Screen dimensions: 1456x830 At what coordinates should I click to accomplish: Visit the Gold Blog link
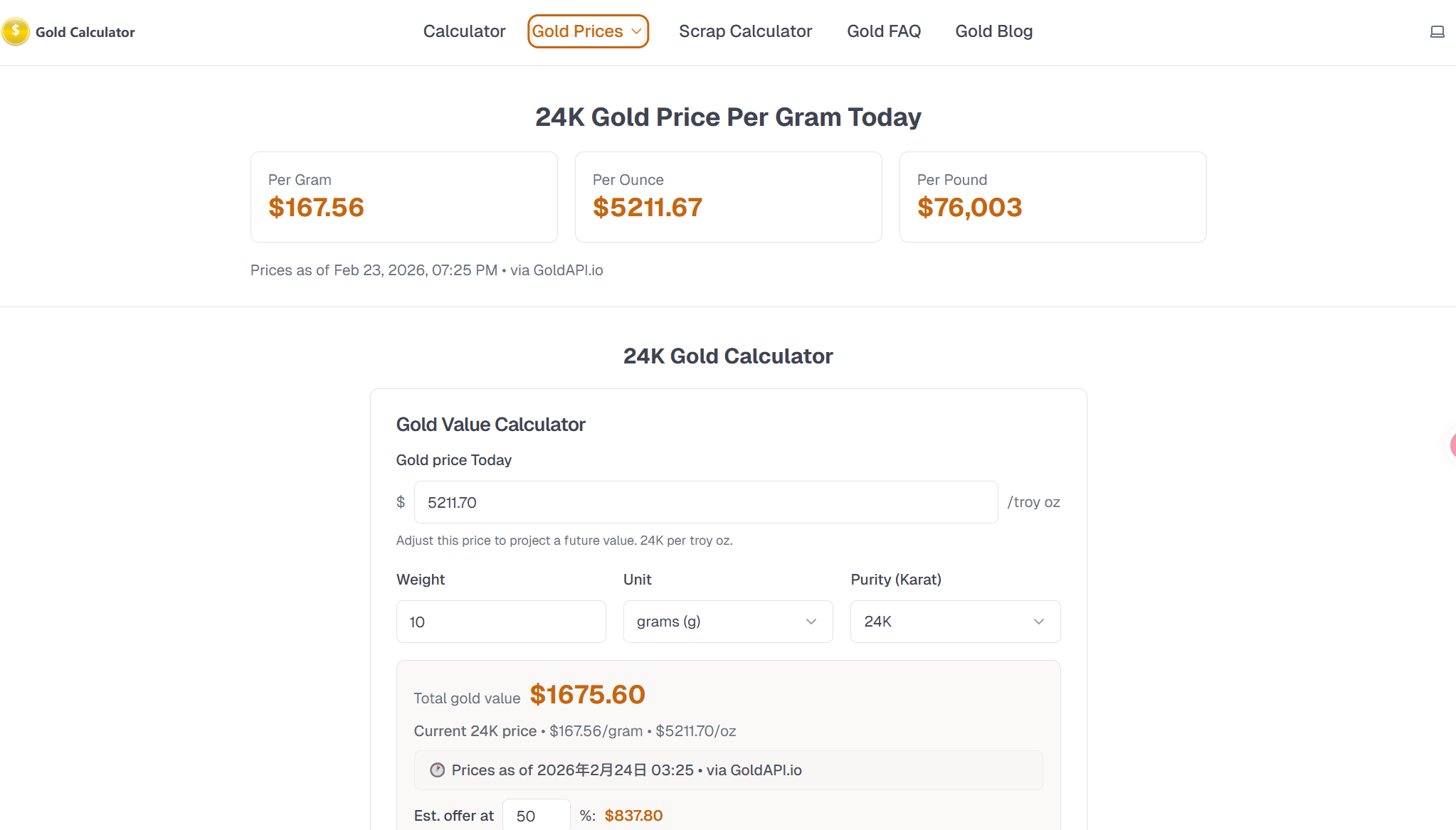click(993, 31)
